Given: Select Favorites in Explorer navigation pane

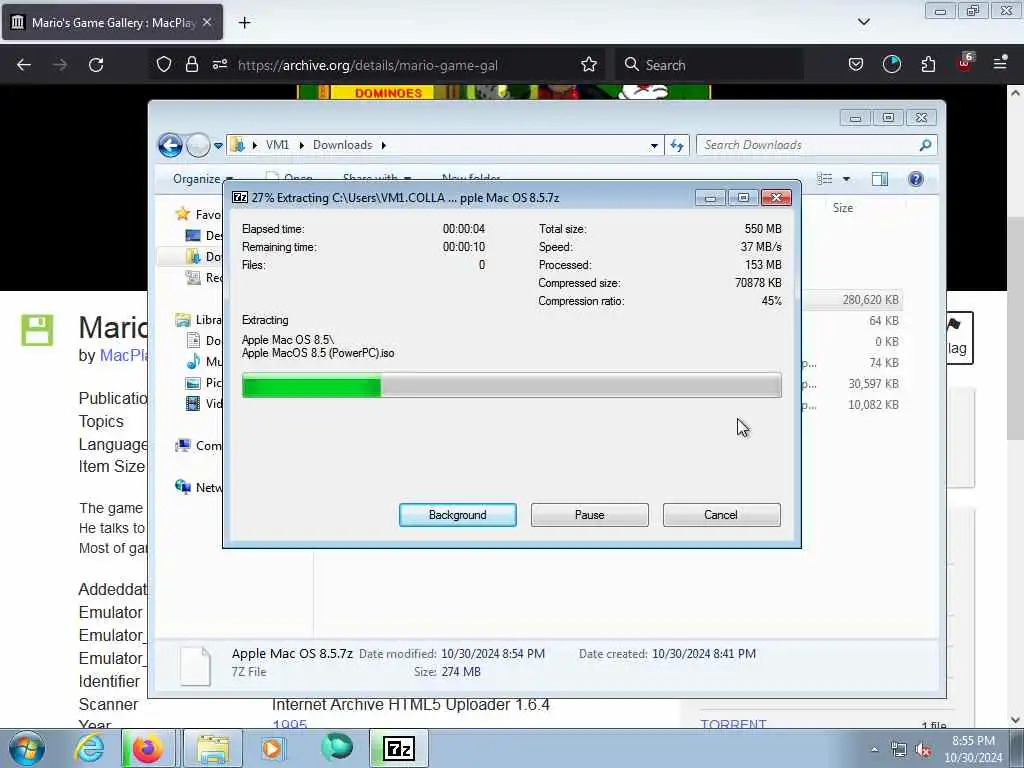Looking at the screenshot, I should pos(198,214).
